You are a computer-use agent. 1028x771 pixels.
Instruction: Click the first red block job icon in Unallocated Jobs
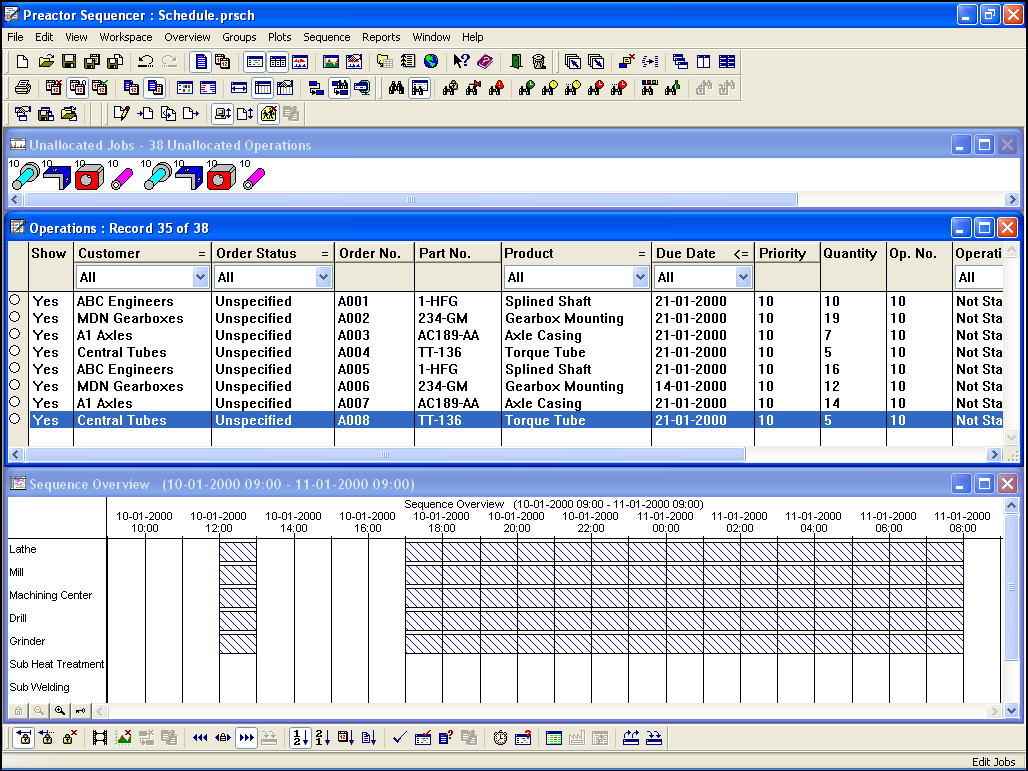coord(89,177)
